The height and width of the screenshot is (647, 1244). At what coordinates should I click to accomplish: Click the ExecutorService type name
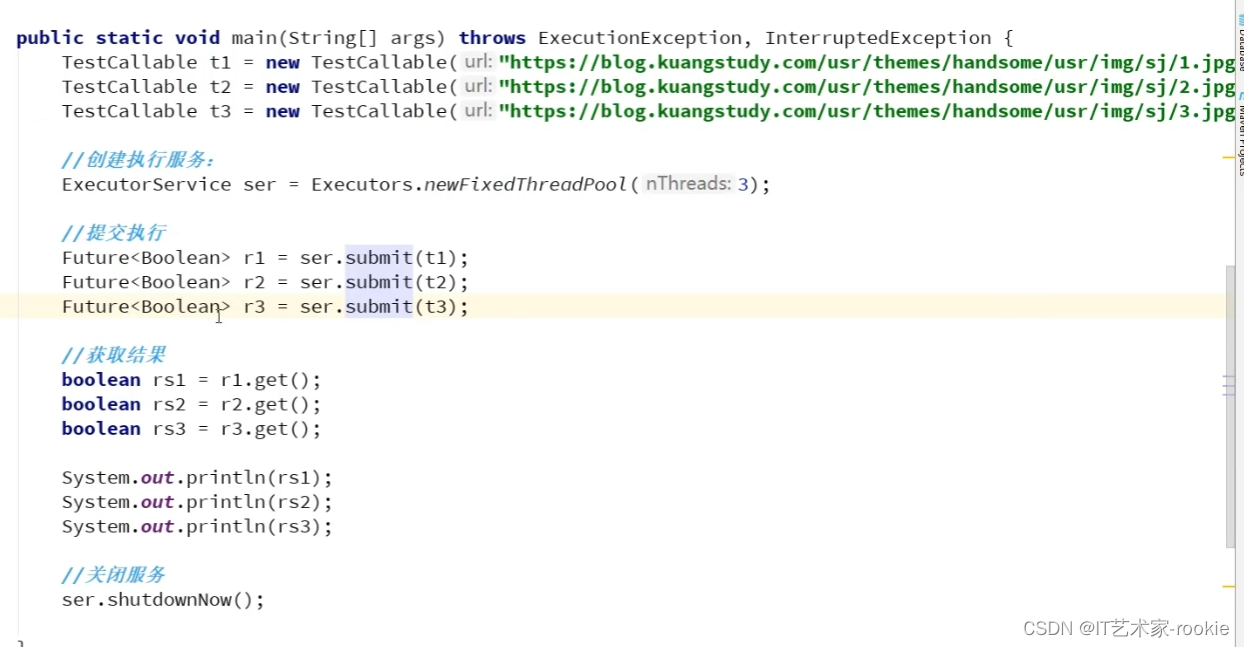146,184
